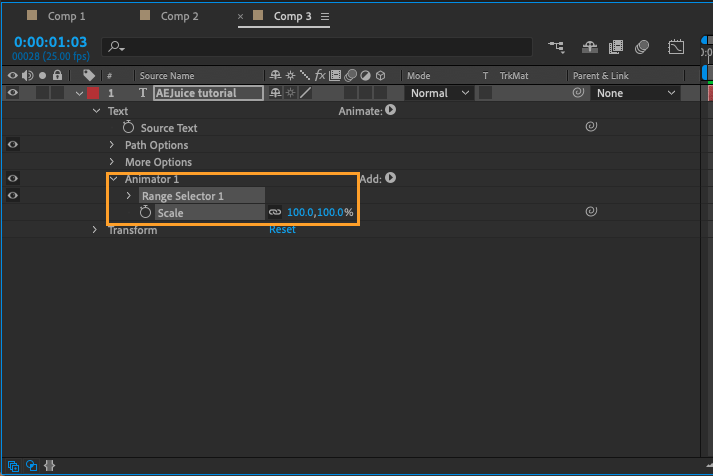Click the 3D layer cube header icon
713x476 pixels.
pos(381,75)
